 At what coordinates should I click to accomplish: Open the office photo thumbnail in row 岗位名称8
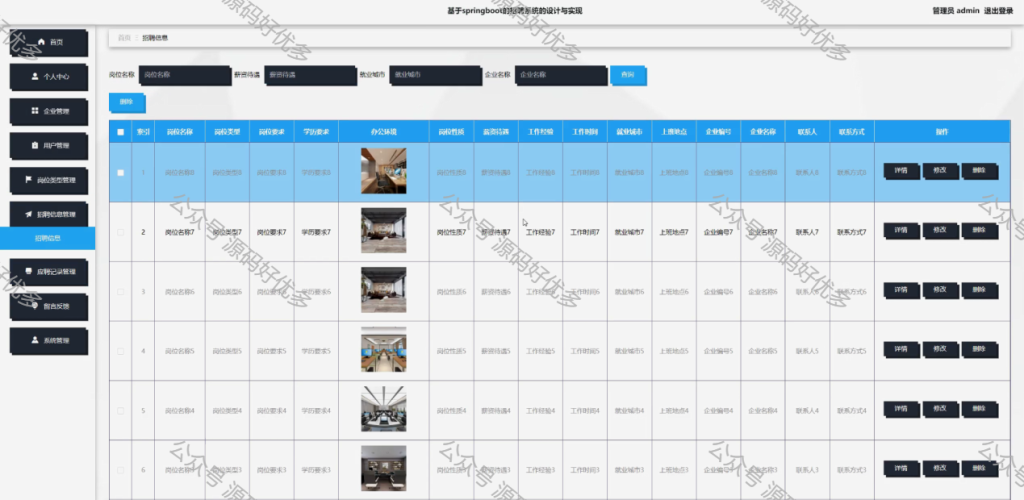point(383,171)
